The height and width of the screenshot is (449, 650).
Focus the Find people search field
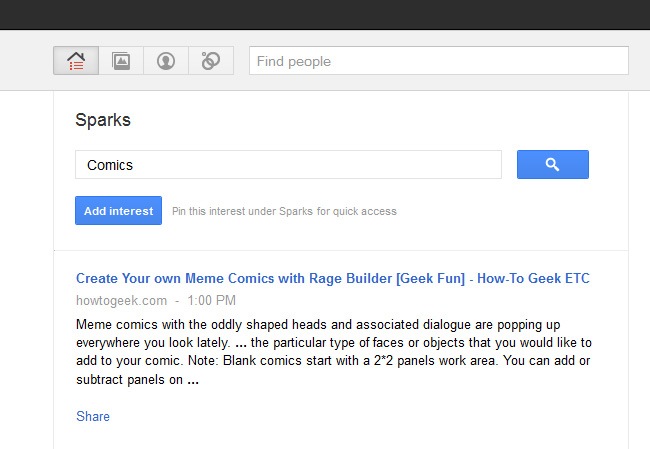[x=438, y=61]
